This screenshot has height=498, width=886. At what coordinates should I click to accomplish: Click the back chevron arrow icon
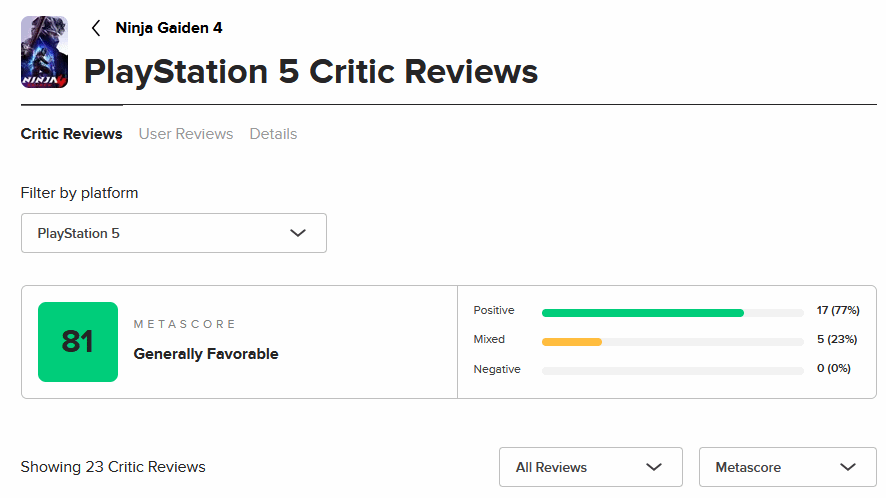[96, 28]
